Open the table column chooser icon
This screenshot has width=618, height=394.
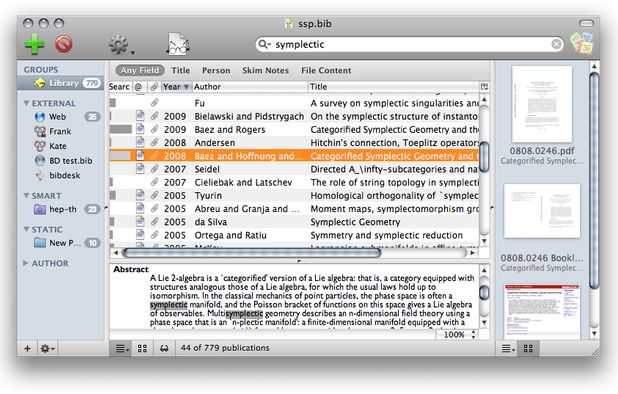point(484,87)
